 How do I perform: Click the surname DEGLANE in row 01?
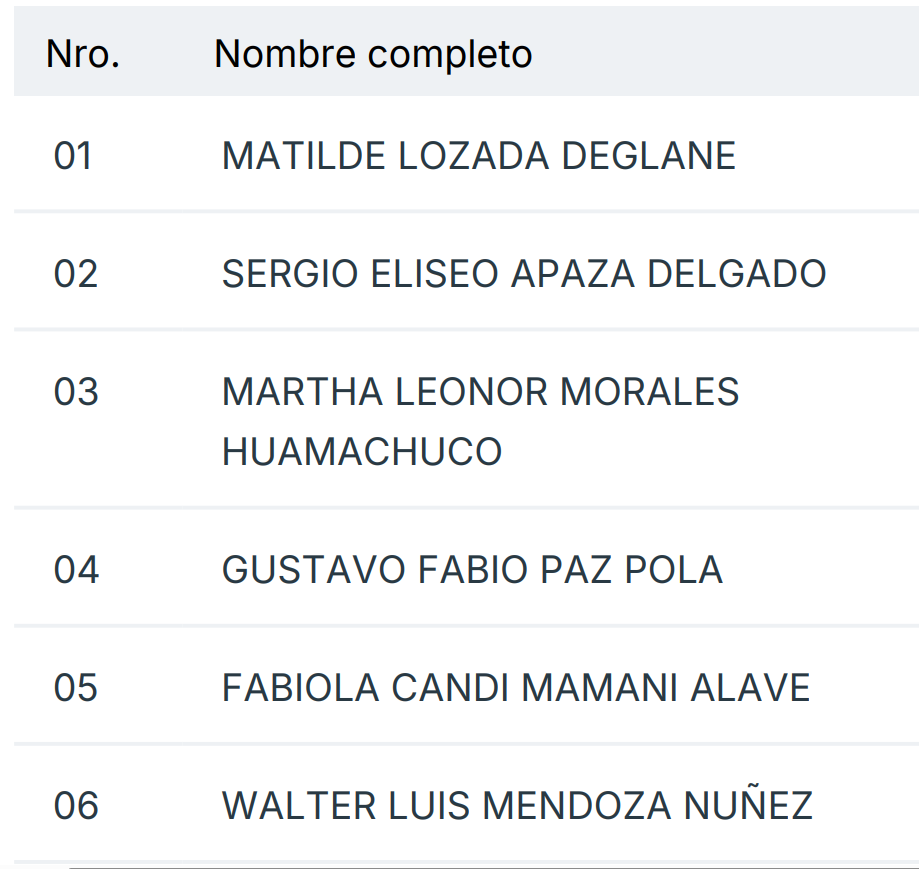pos(648,156)
